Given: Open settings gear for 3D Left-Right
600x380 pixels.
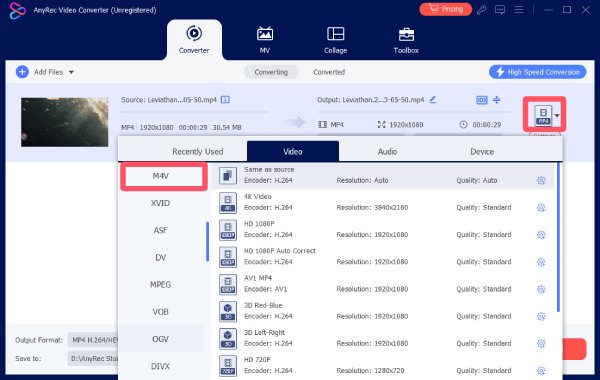Looking at the screenshot, I should pos(541,343).
